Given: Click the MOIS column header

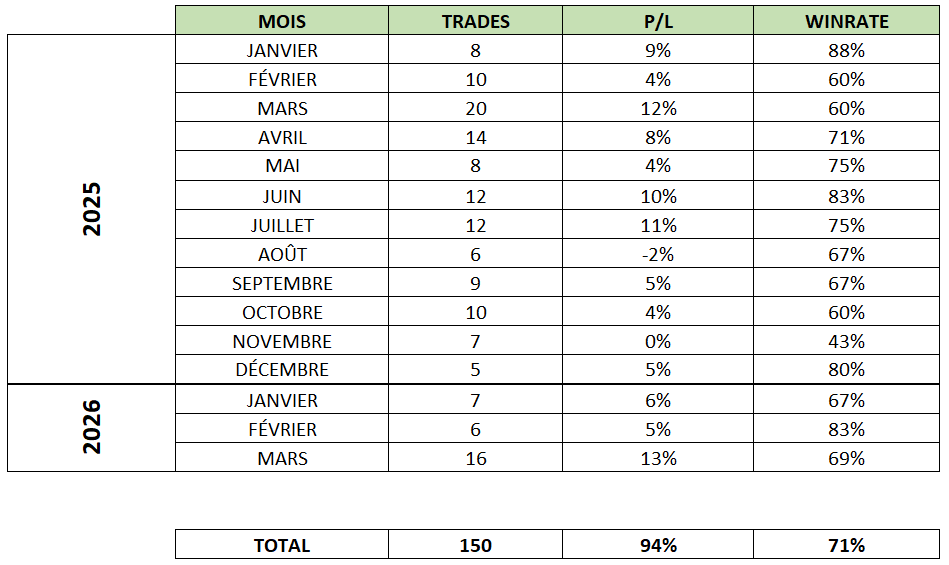Looking at the screenshot, I should click(x=282, y=21).
